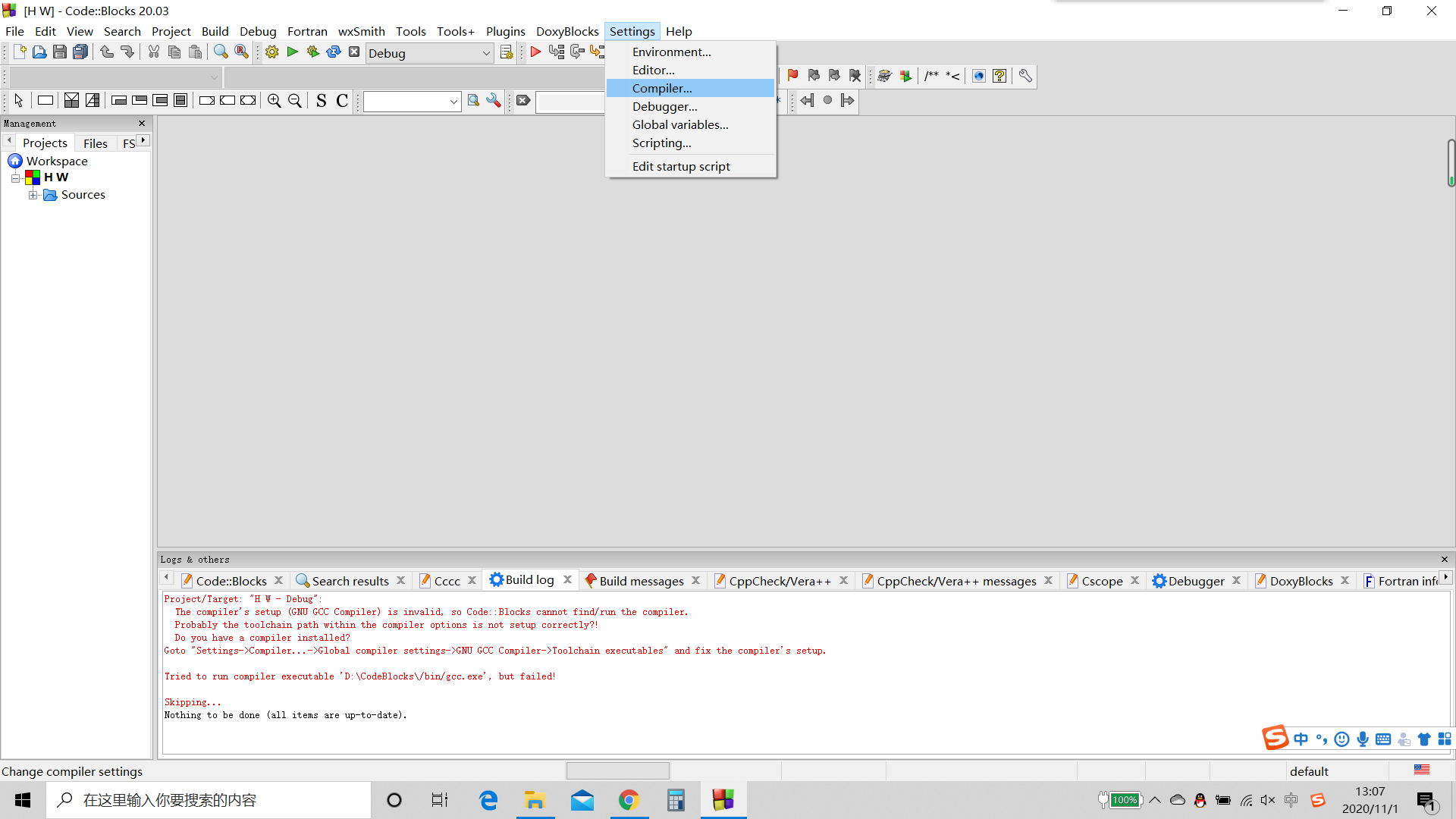Screen dimensions: 1456x819
Task: Click the Rebuild blue arrows icon
Action: (334, 52)
